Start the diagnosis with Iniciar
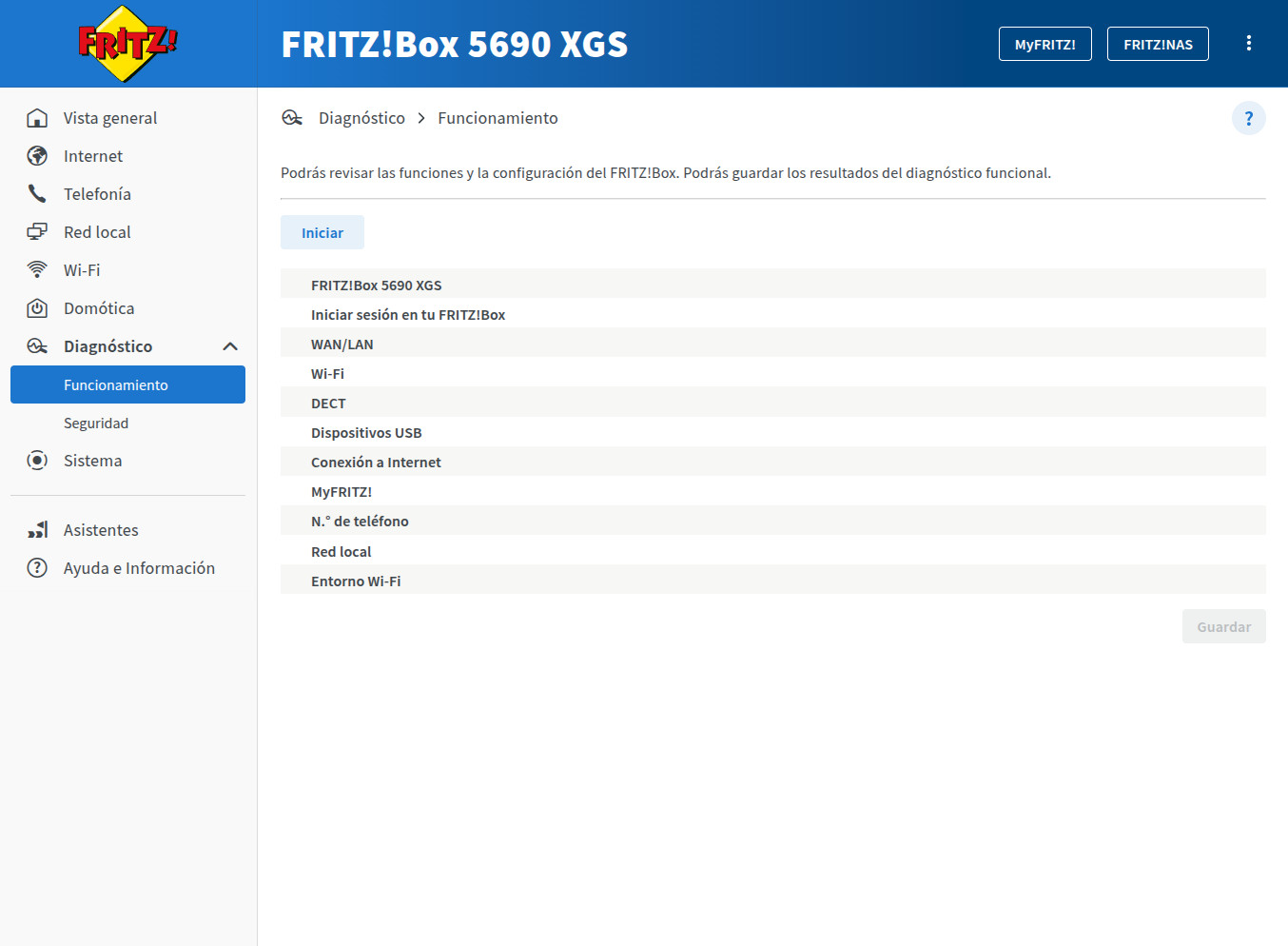 (x=322, y=232)
